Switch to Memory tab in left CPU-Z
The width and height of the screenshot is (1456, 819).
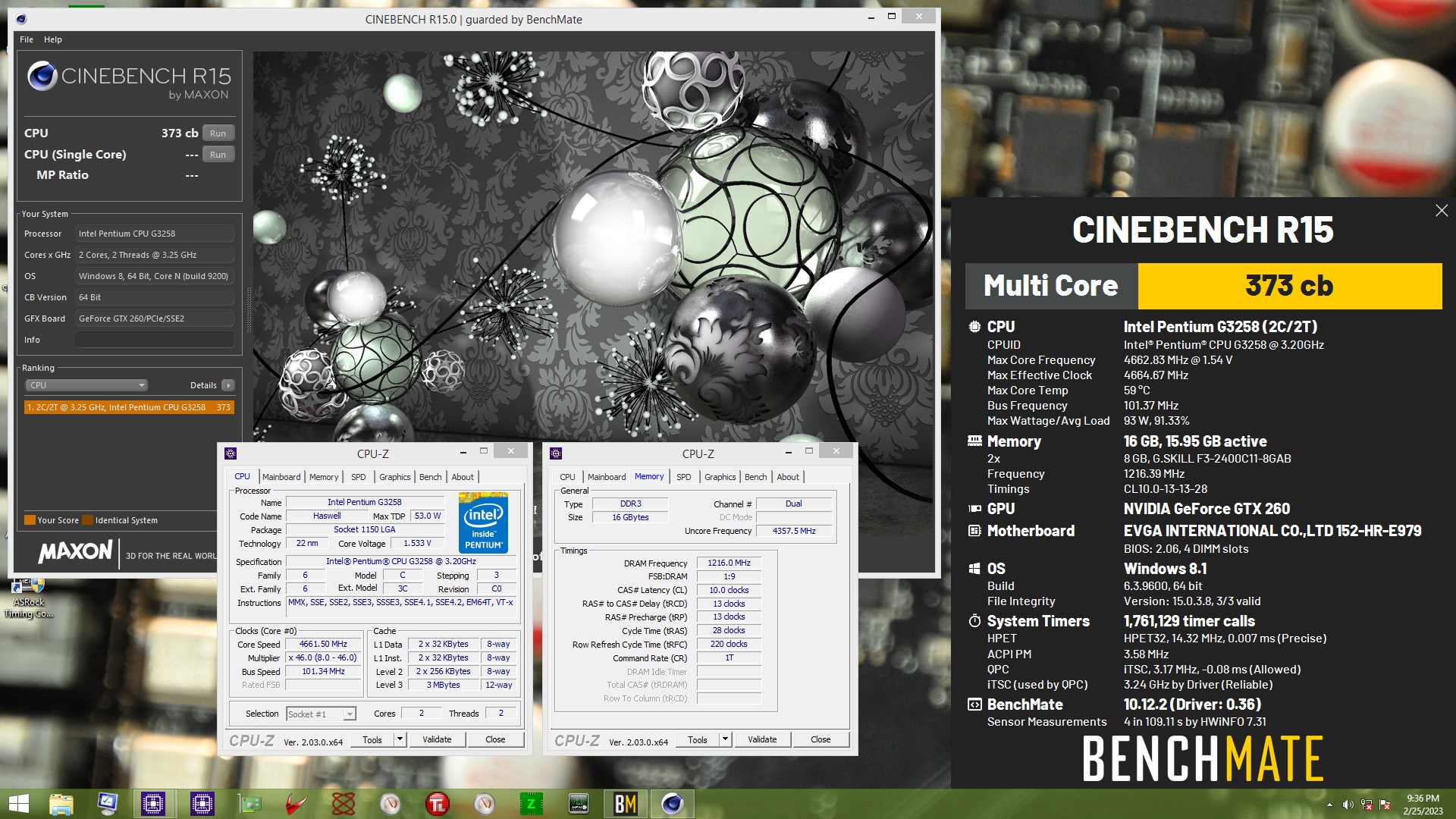(324, 477)
